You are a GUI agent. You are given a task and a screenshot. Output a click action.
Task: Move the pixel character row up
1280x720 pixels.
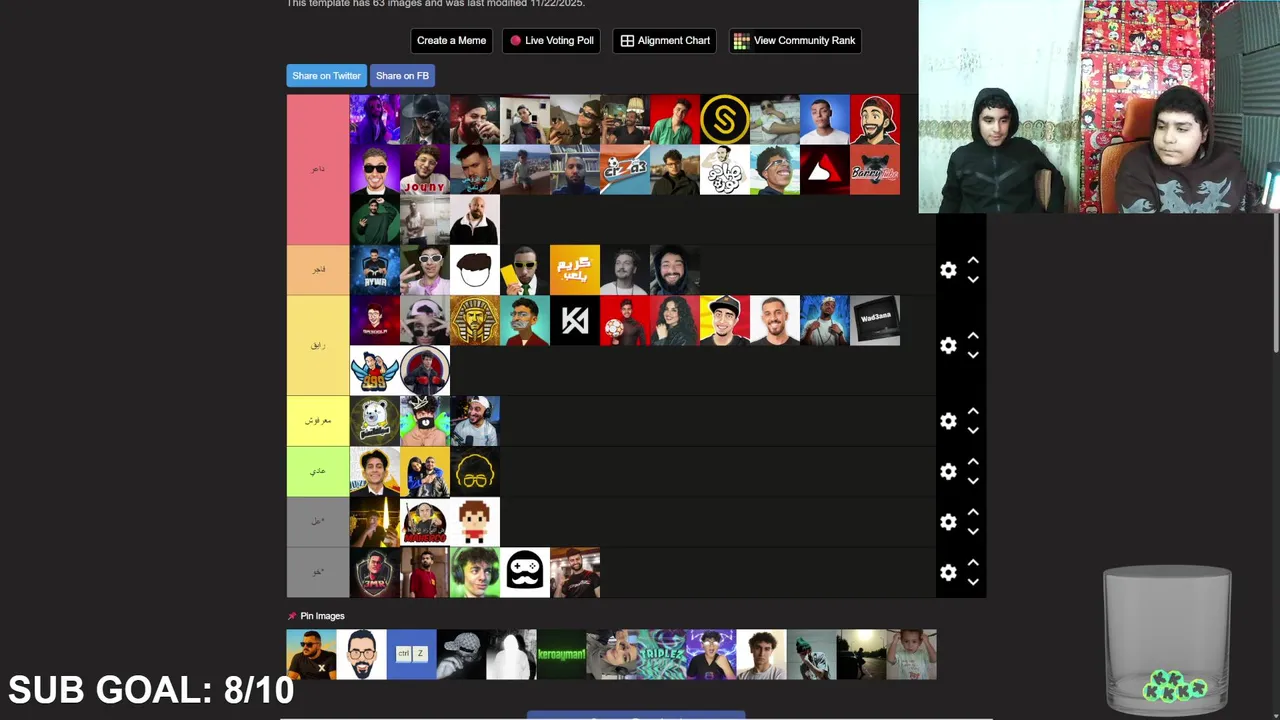[x=973, y=513]
